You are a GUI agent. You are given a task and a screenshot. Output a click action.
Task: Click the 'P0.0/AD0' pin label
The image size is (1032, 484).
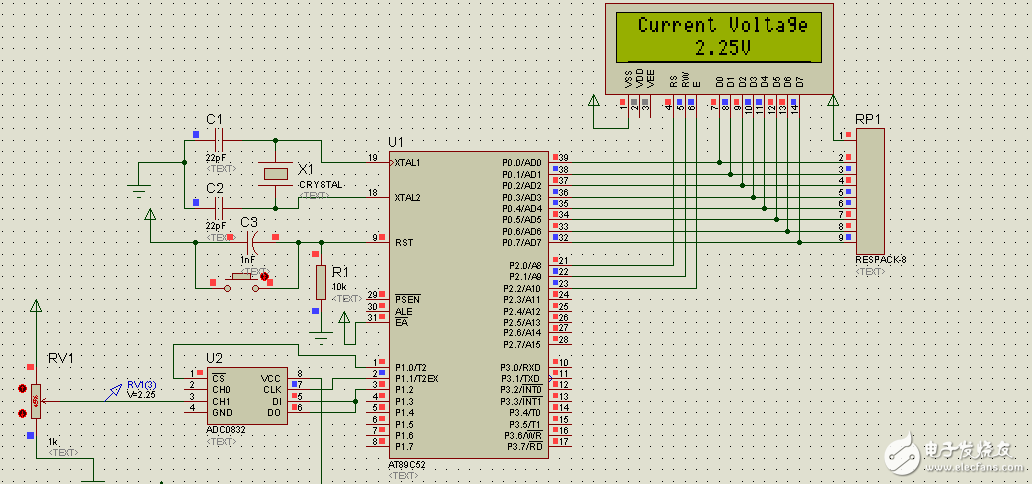click(522, 163)
